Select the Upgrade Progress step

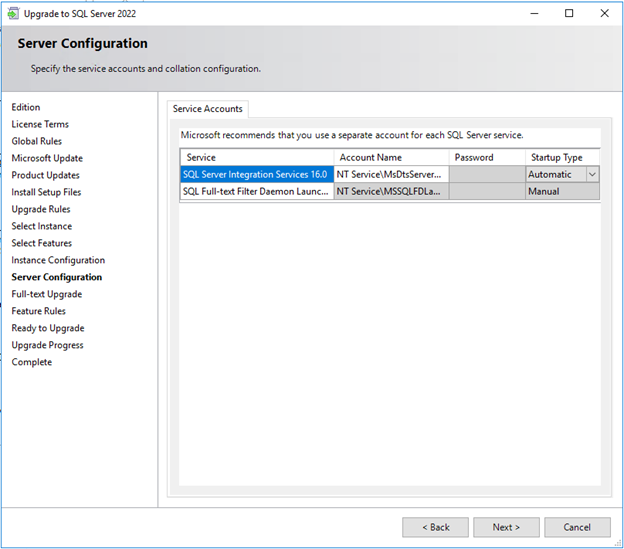pos(47,345)
